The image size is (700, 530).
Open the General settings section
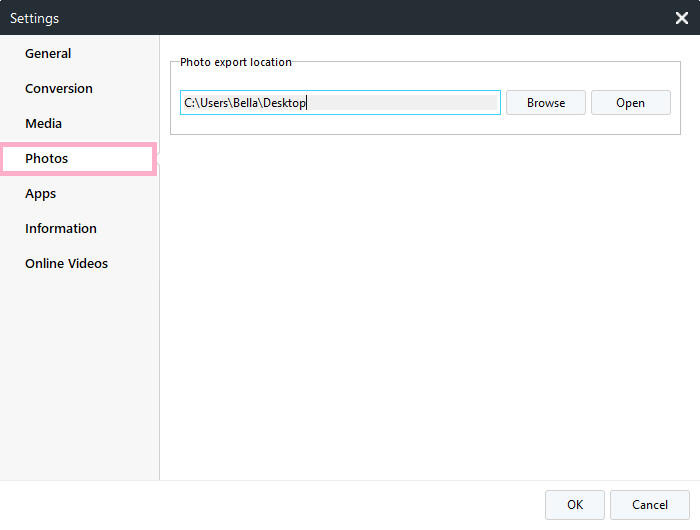(48, 54)
